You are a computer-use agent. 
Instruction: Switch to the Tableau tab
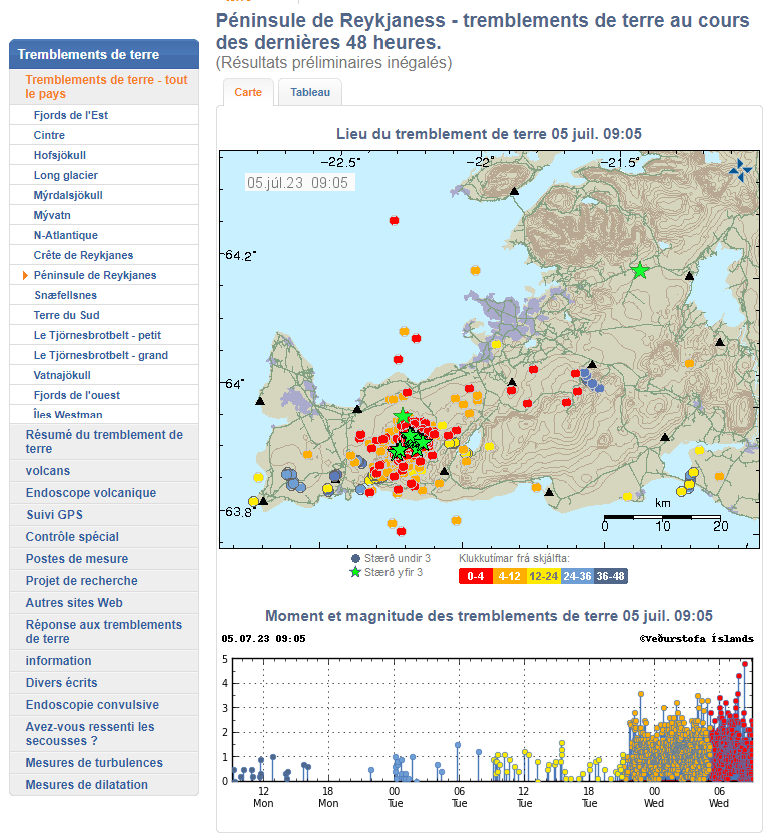pyautogui.click(x=309, y=92)
